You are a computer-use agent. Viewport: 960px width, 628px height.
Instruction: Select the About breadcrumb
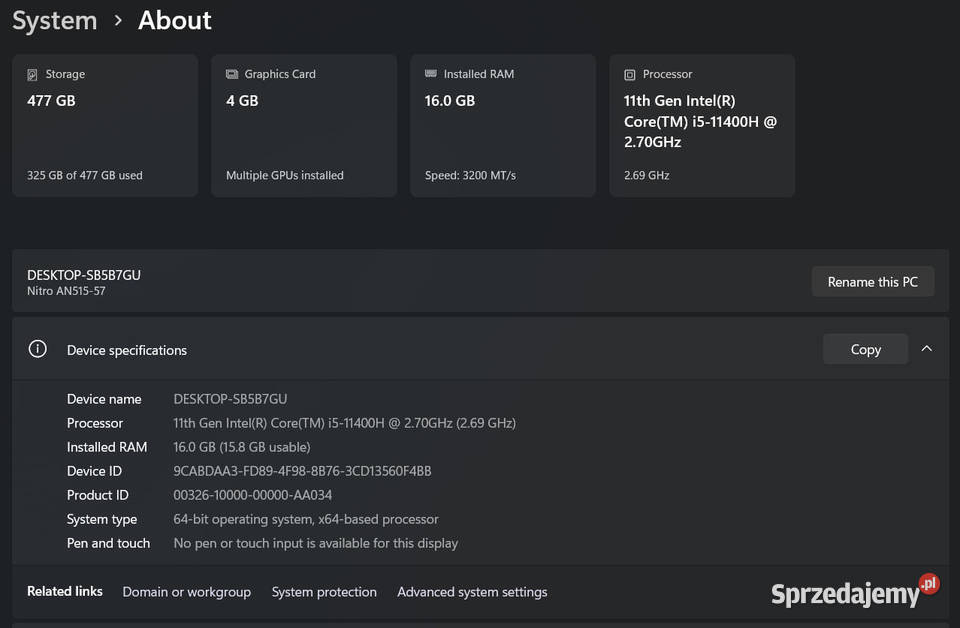click(174, 20)
